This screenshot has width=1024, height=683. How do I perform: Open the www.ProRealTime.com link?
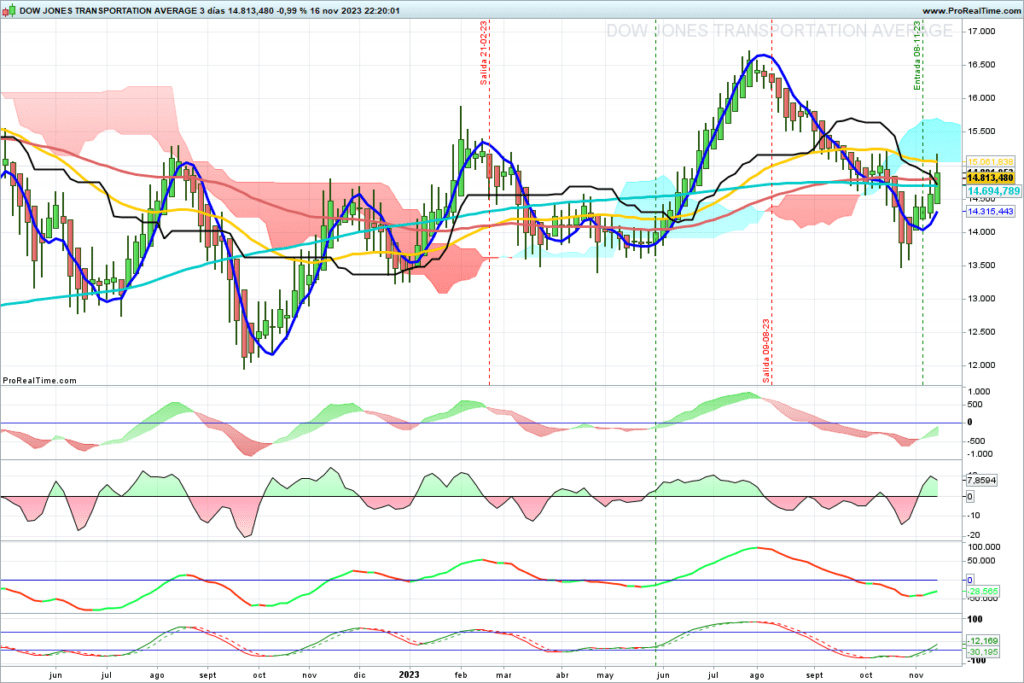tap(970, 11)
